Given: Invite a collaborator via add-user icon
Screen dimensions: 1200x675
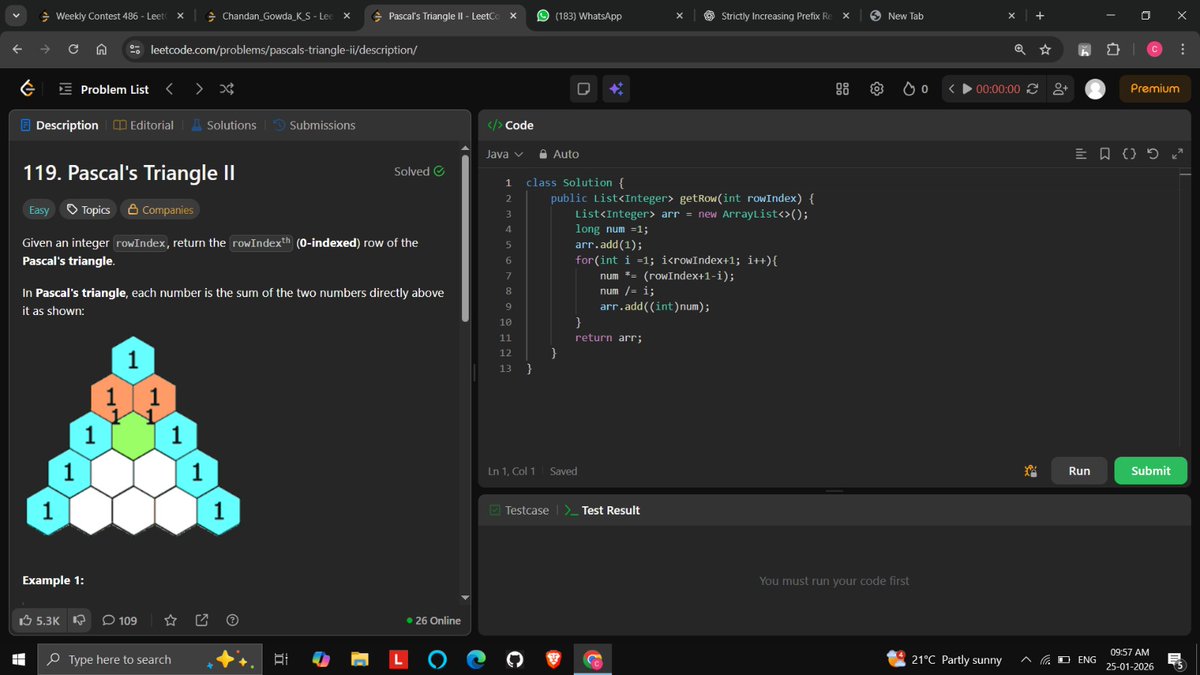Looking at the screenshot, I should 1061,89.
